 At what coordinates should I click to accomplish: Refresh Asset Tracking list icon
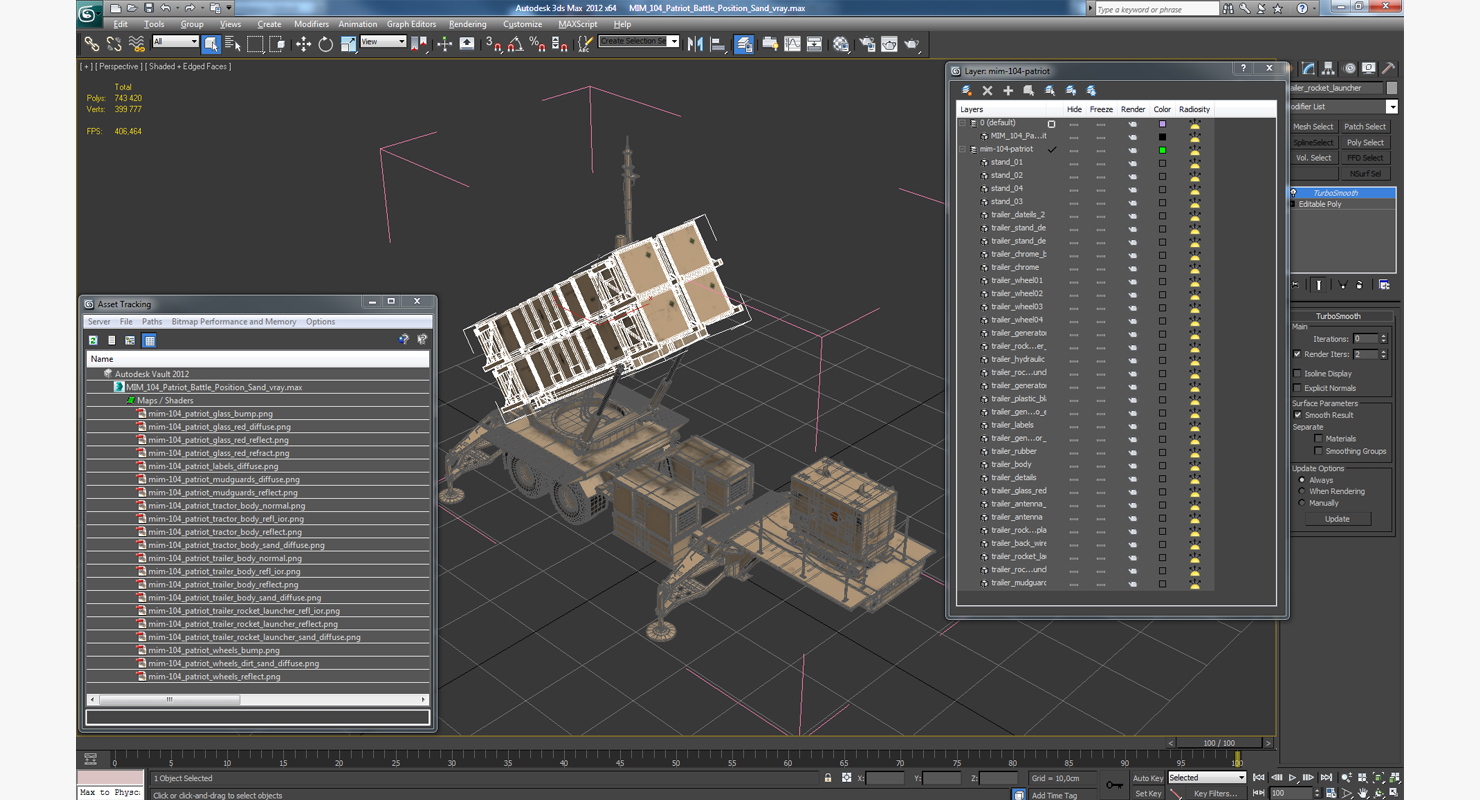(93, 341)
